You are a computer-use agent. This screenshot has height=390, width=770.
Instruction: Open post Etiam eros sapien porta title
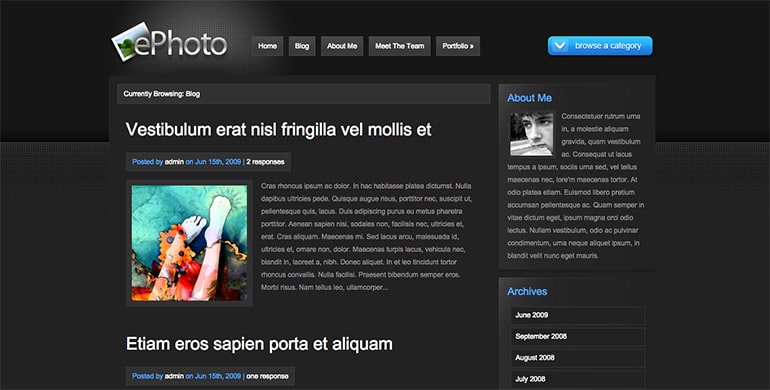click(x=259, y=344)
